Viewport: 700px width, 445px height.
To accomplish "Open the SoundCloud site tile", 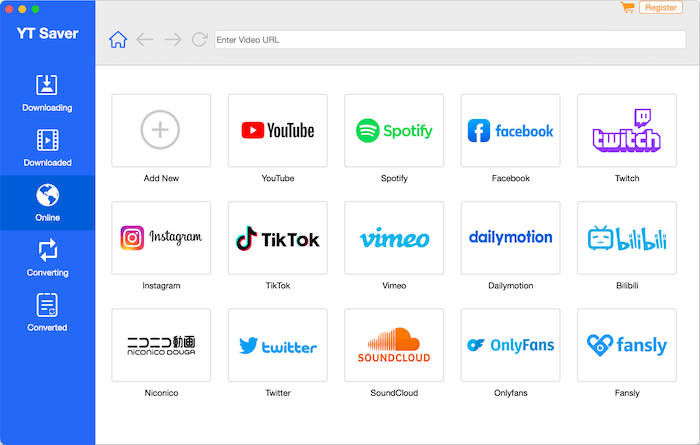I will (x=394, y=345).
